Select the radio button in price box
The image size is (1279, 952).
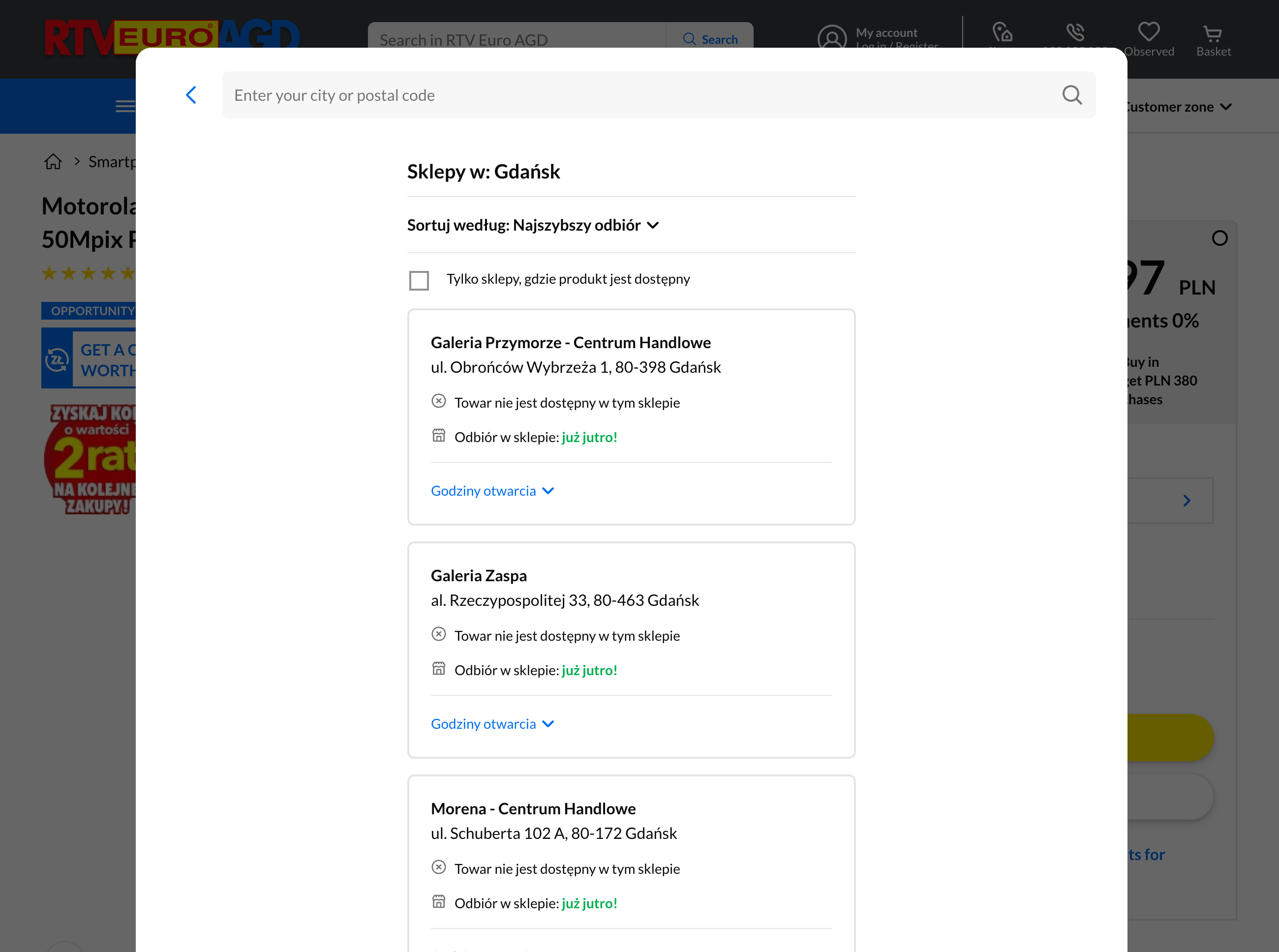[1219, 238]
